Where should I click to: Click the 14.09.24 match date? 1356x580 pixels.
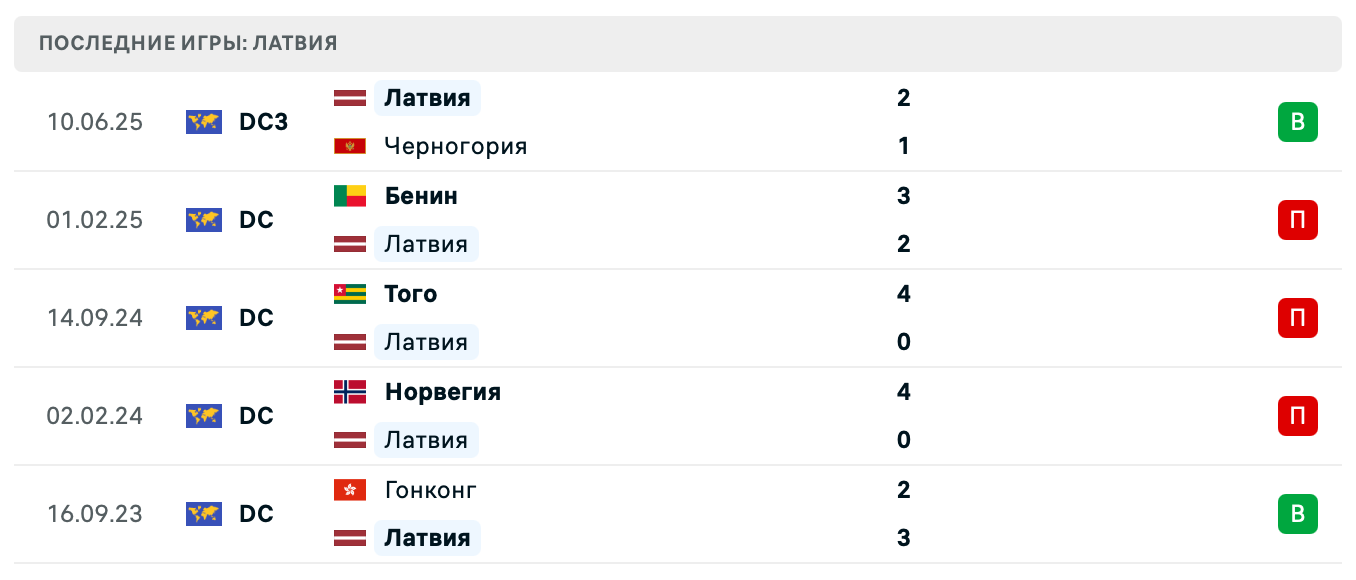click(x=95, y=318)
